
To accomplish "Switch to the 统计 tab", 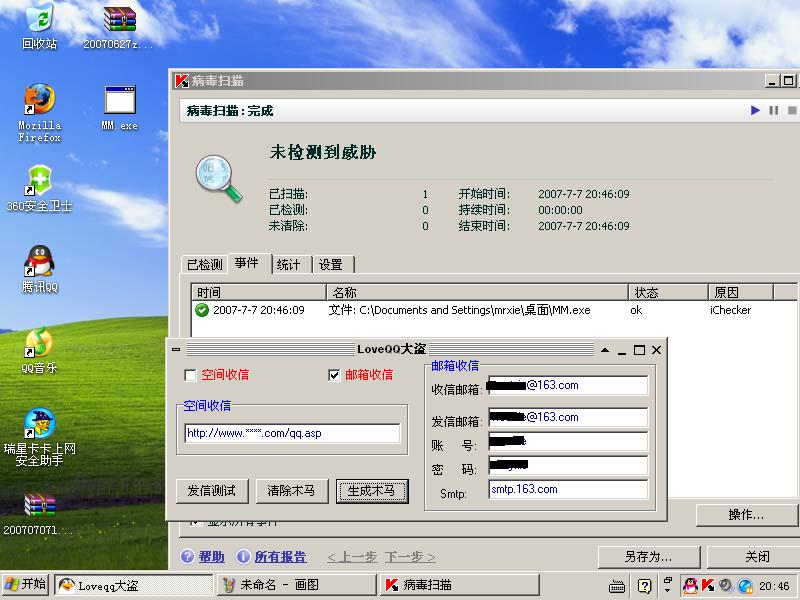I will (x=292, y=264).
